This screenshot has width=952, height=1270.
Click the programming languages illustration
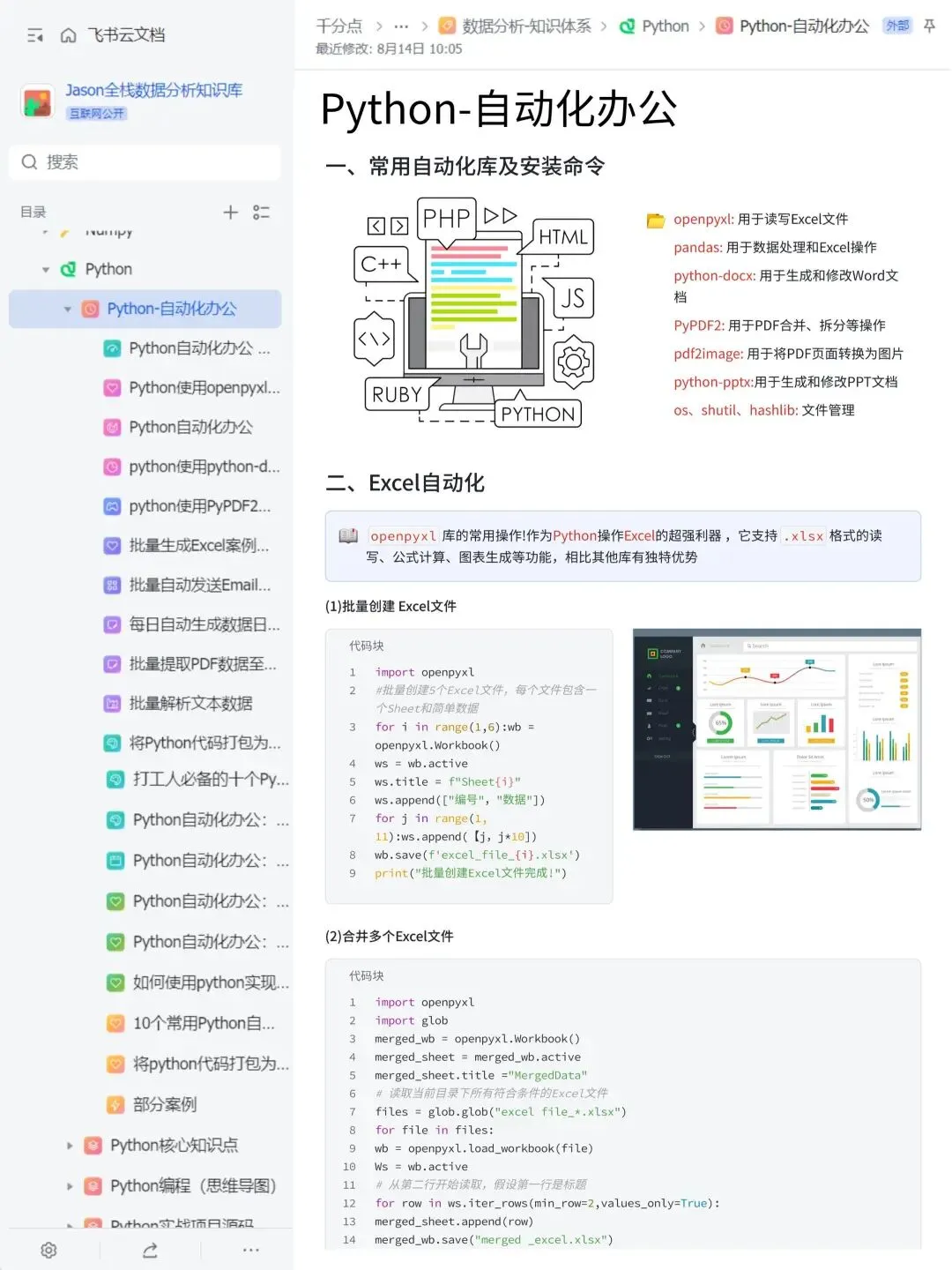(x=474, y=311)
